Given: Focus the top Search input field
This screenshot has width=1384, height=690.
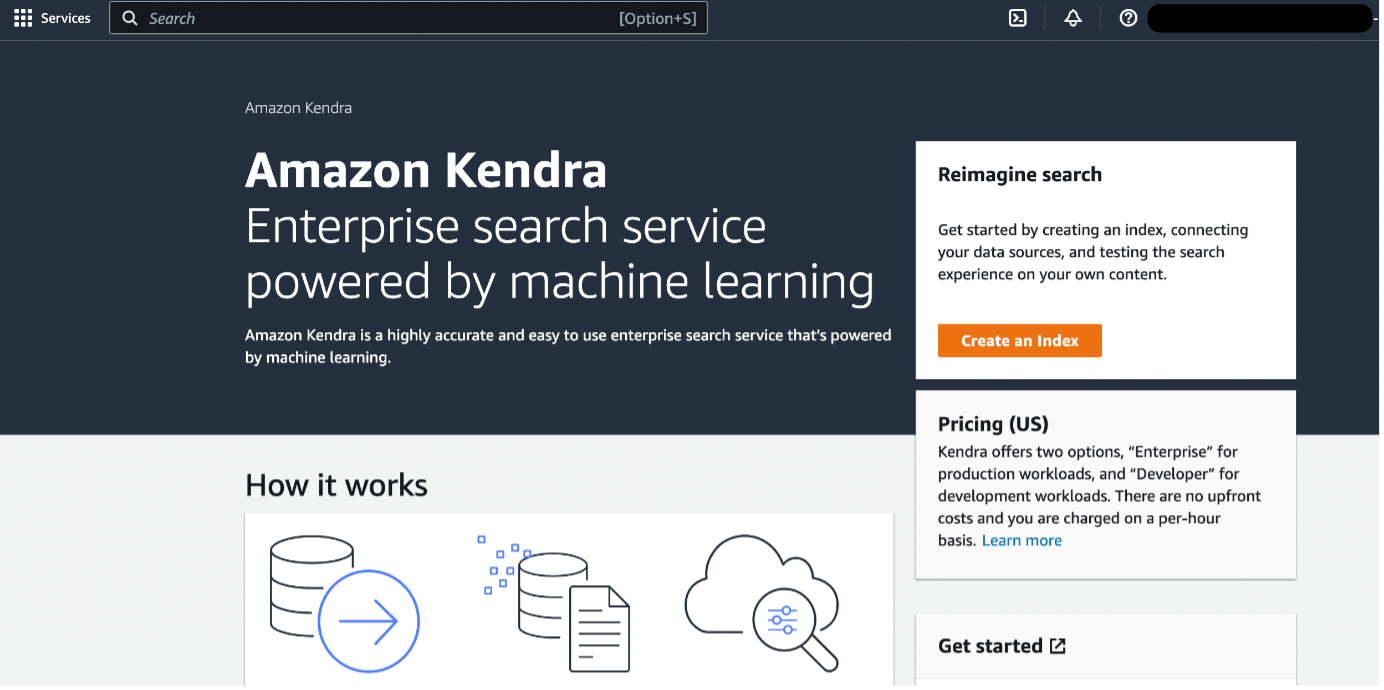Looking at the screenshot, I should pos(408,18).
